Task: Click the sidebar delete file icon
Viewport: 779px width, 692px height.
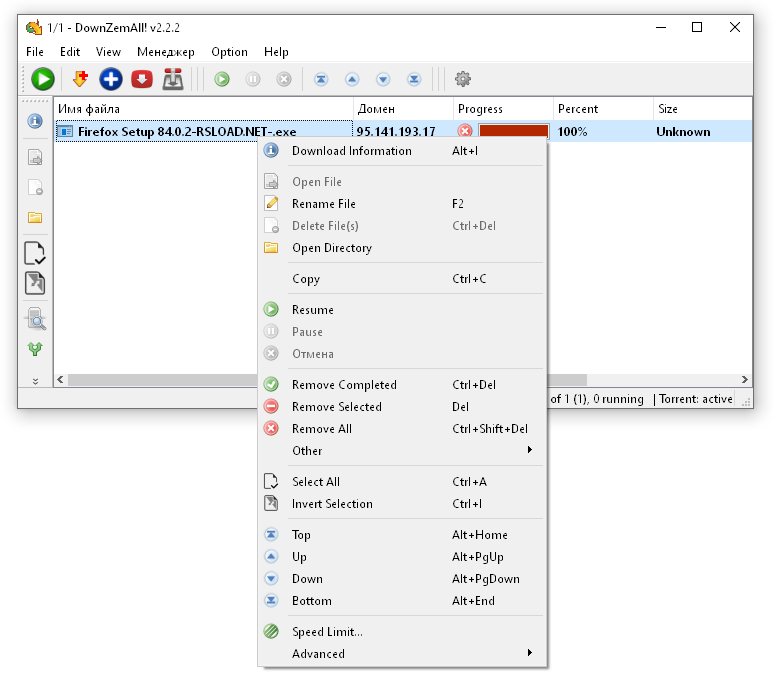Action: 35,187
